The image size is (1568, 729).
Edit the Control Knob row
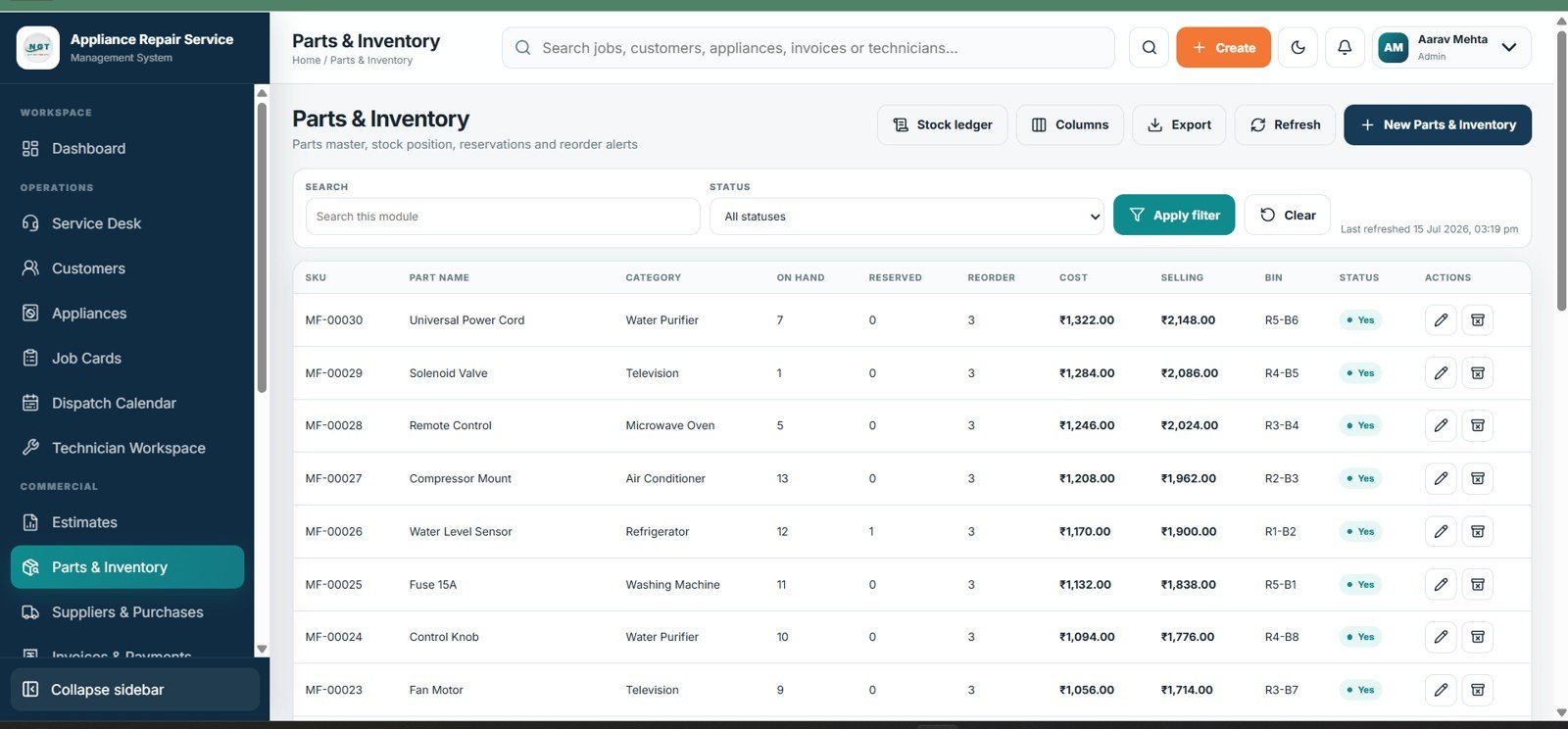pyautogui.click(x=1441, y=637)
